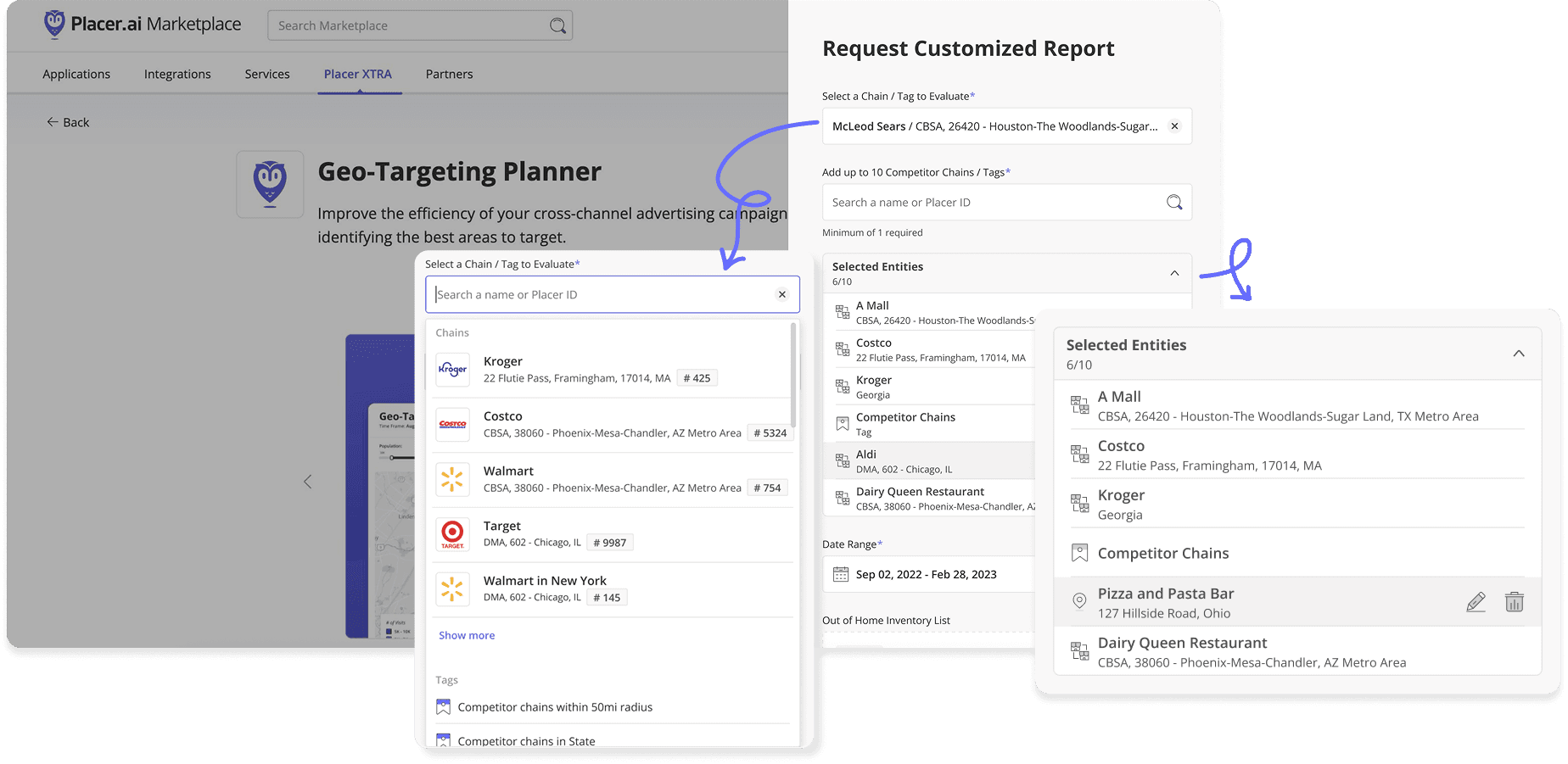The image size is (1568, 764).
Task: Select tag Competitor chains within 50mi radius
Action: pos(555,707)
